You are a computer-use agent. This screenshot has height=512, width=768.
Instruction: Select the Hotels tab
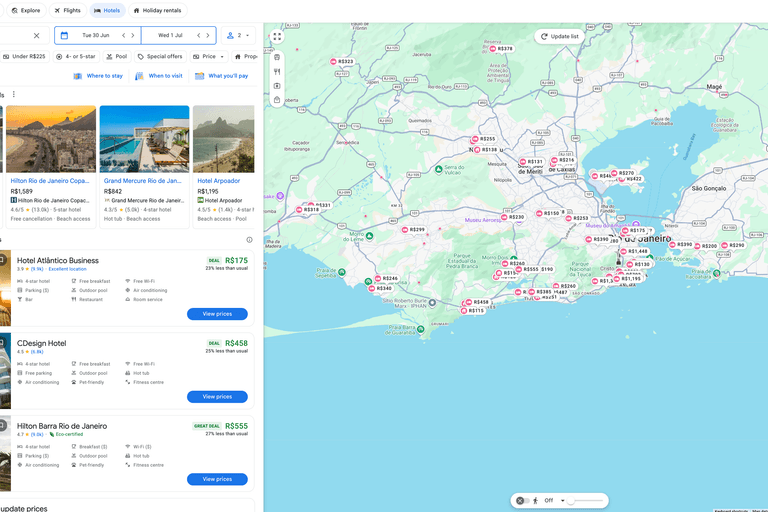tap(107, 10)
